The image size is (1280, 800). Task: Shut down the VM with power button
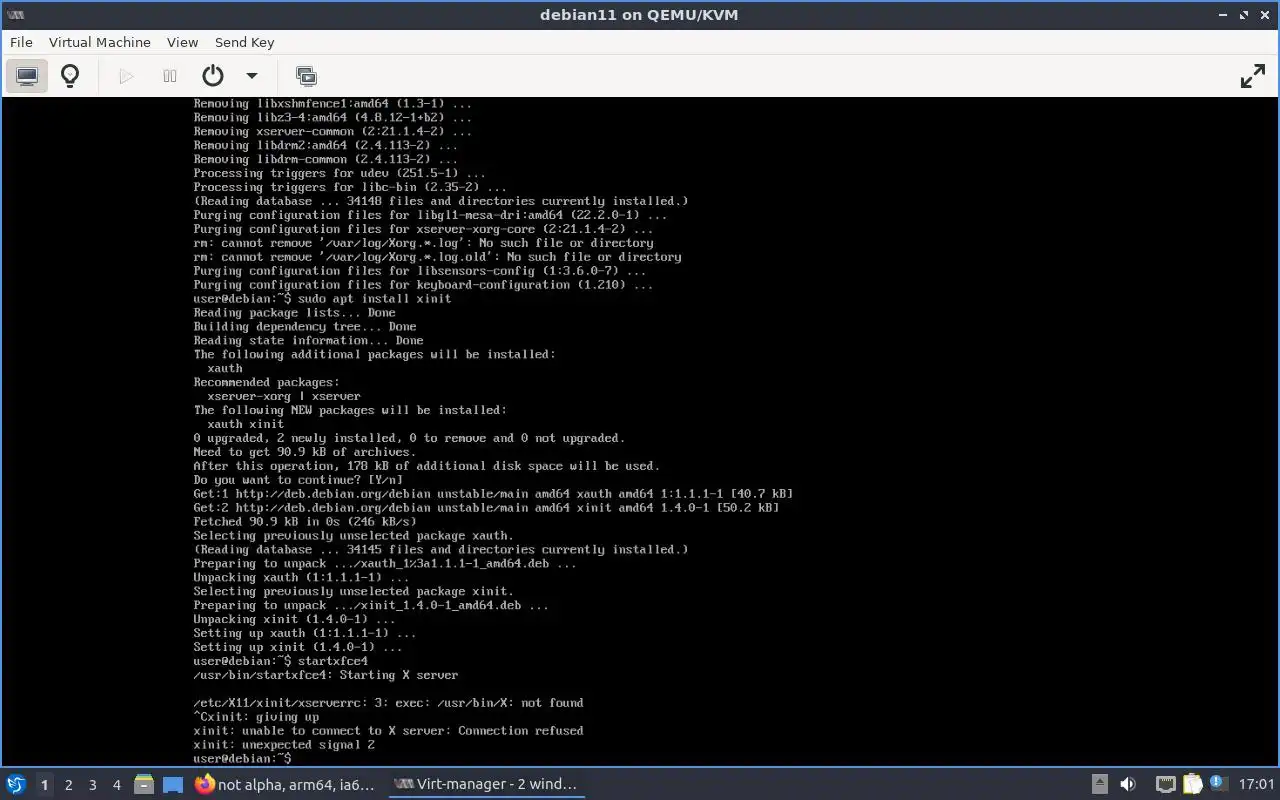click(x=212, y=76)
